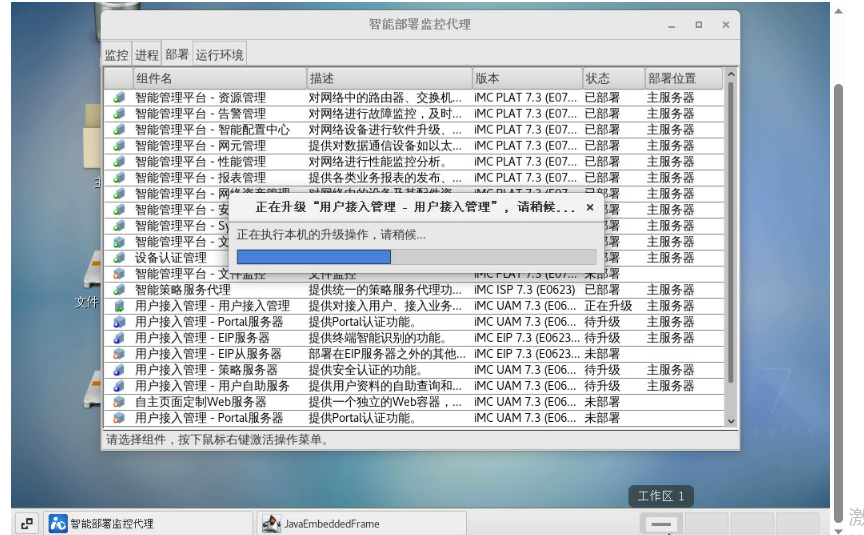Sort by the 组件名 column header
This screenshot has height=535, width=864.
[219, 78]
